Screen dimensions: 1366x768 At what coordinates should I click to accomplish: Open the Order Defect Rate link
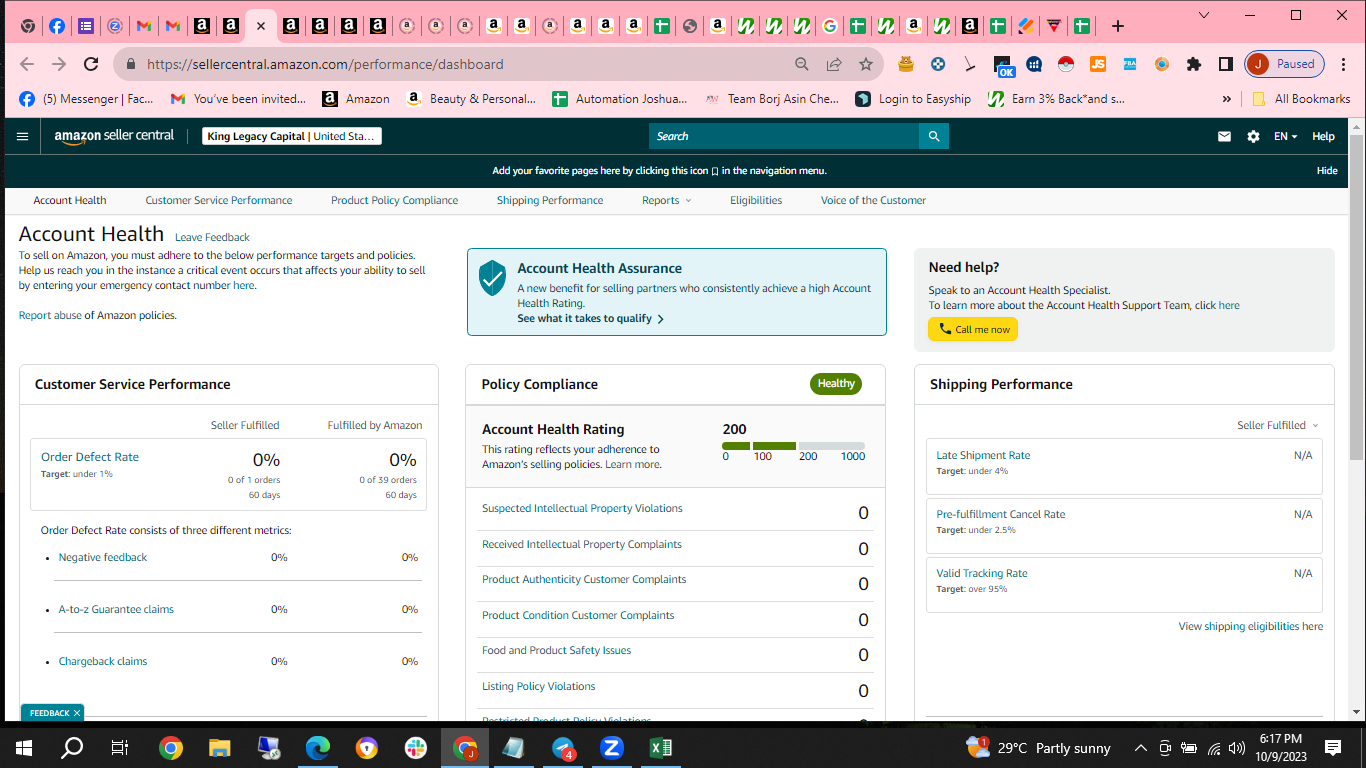(90, 457)
